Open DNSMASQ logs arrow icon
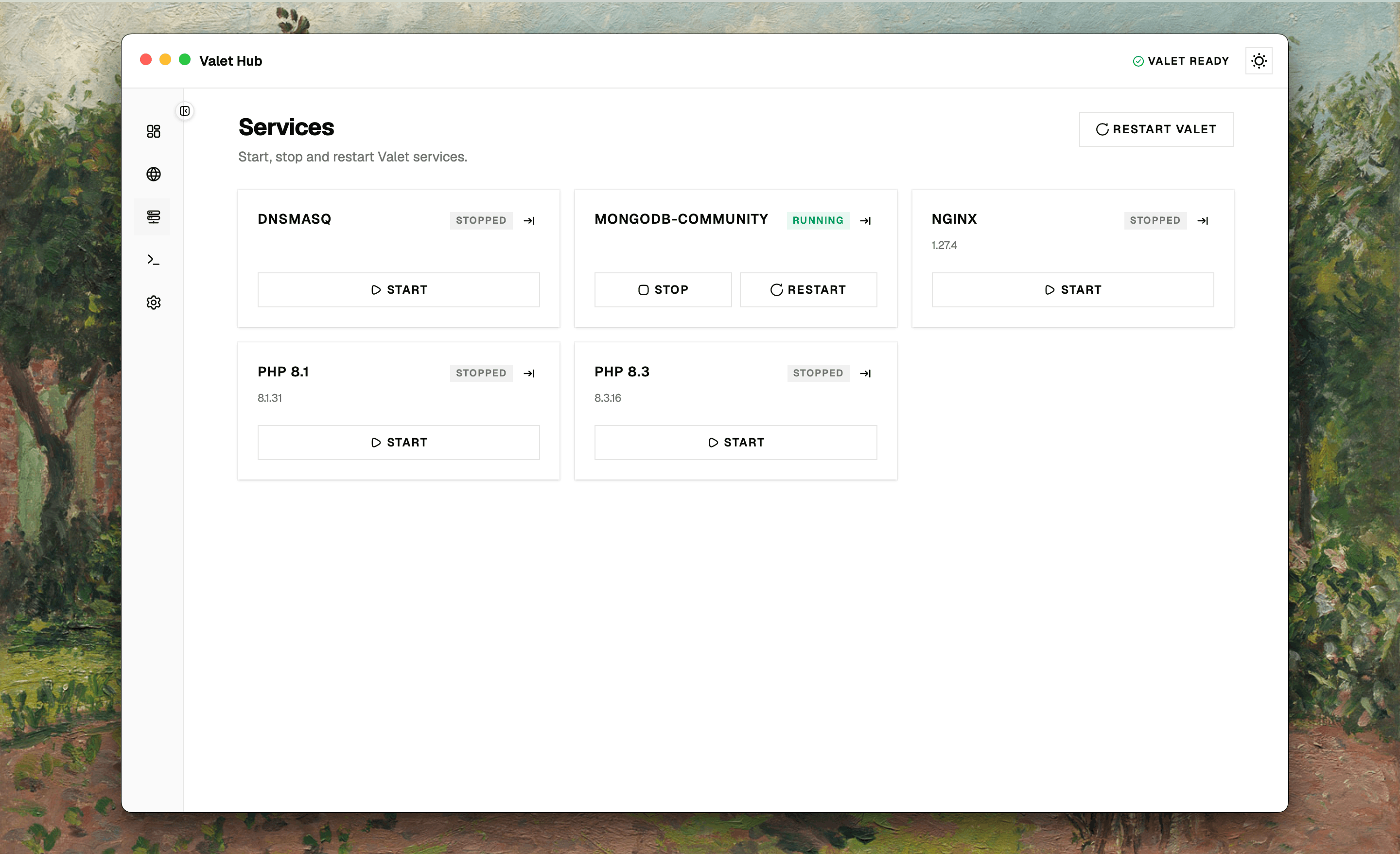Image resolution: width=1400 pixels, height=854 pixels. (x=529, y=221)
